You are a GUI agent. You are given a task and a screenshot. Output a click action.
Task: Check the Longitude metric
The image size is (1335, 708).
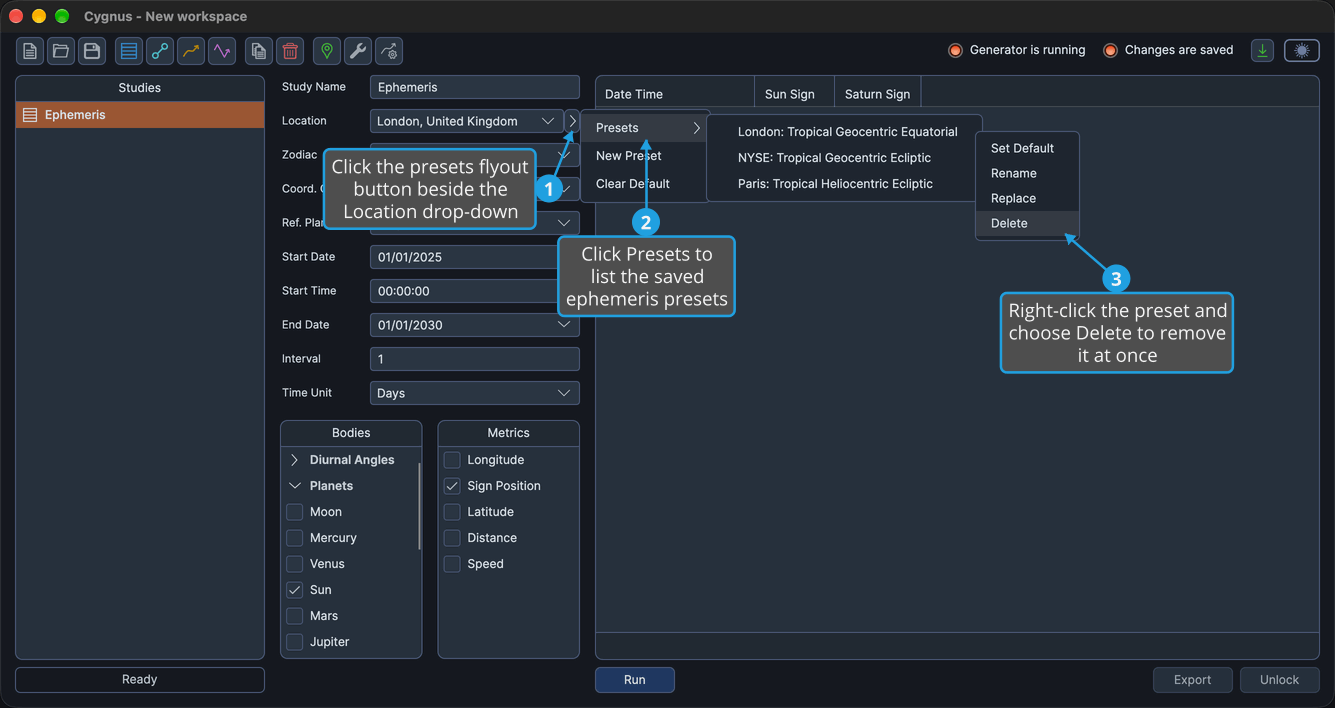tap(452, 460)
